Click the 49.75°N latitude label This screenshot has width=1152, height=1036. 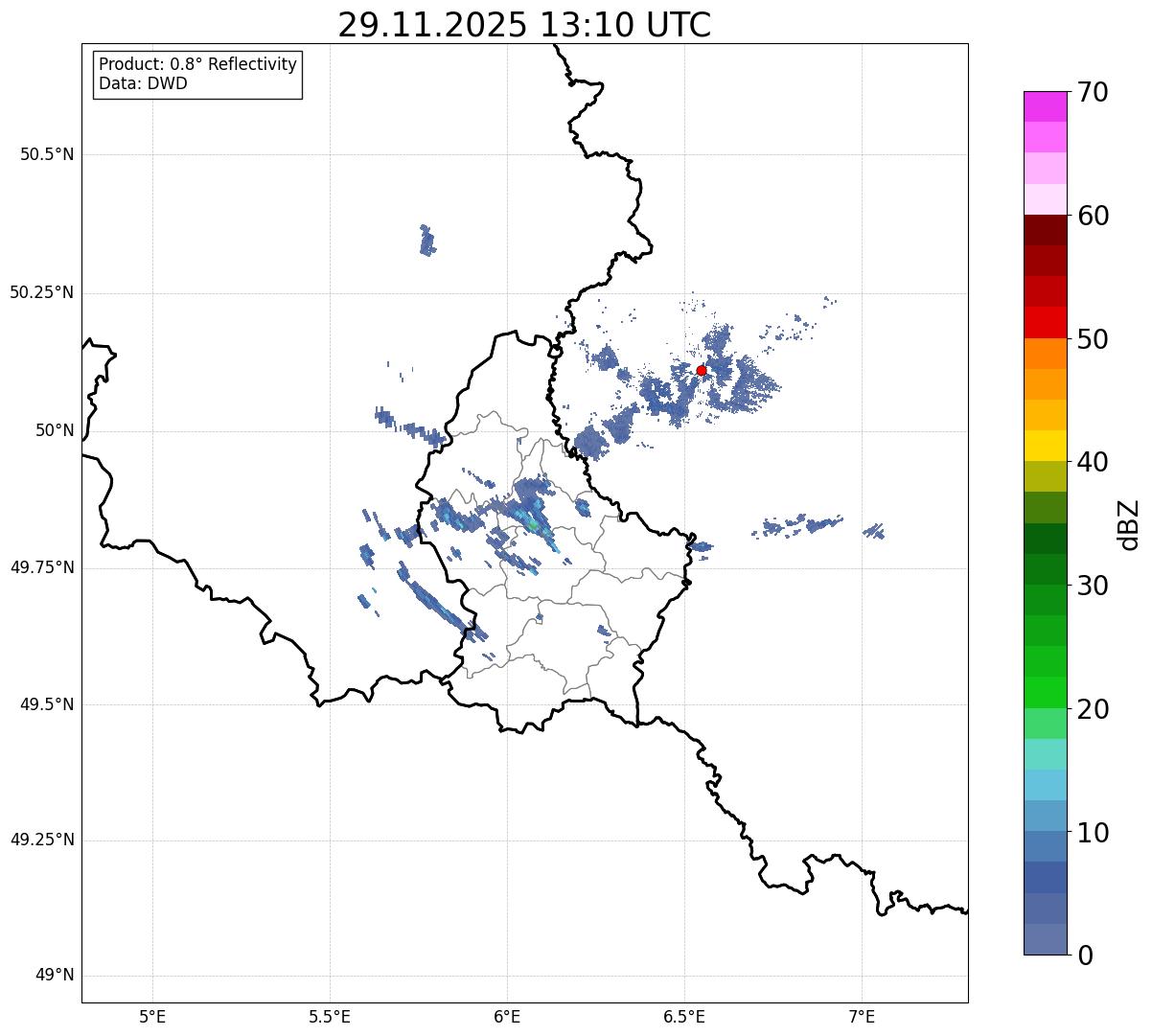[x=41, y=567]
